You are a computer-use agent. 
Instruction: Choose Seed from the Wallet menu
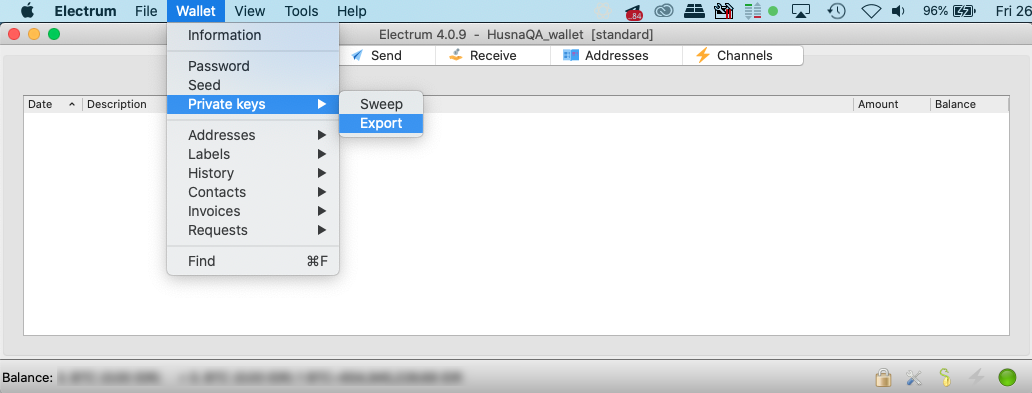tap(253, 85)
